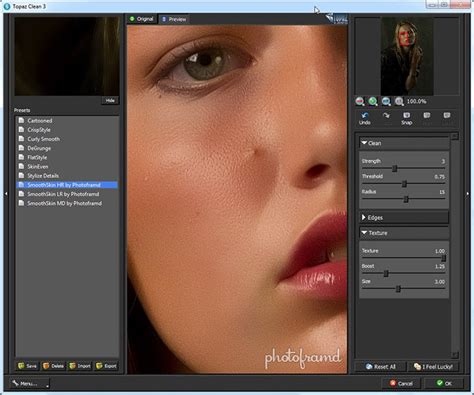This screenshot has height=395, width=474.
Task: Click the Undo arrow icon
Action: point(365,116)
